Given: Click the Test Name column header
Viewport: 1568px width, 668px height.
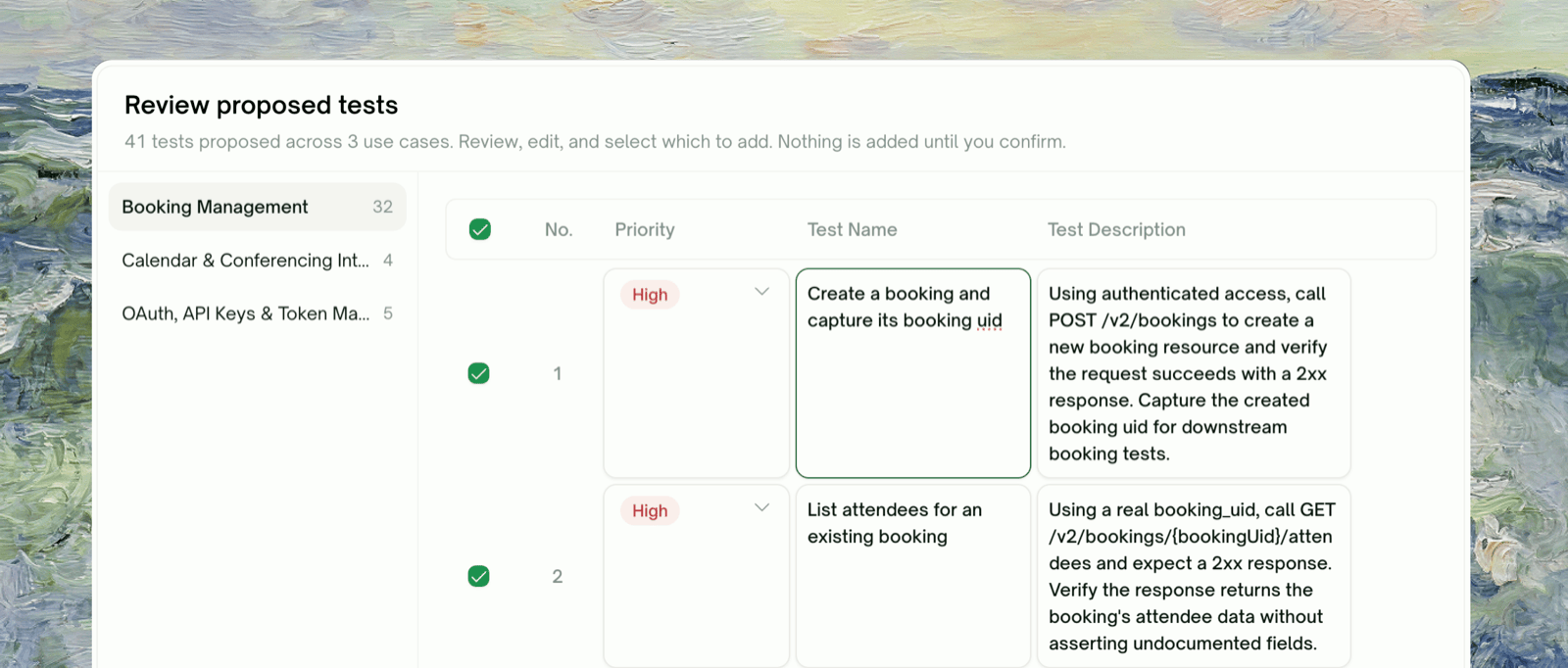Looking at the screenshot, I should tap(853, 229).
